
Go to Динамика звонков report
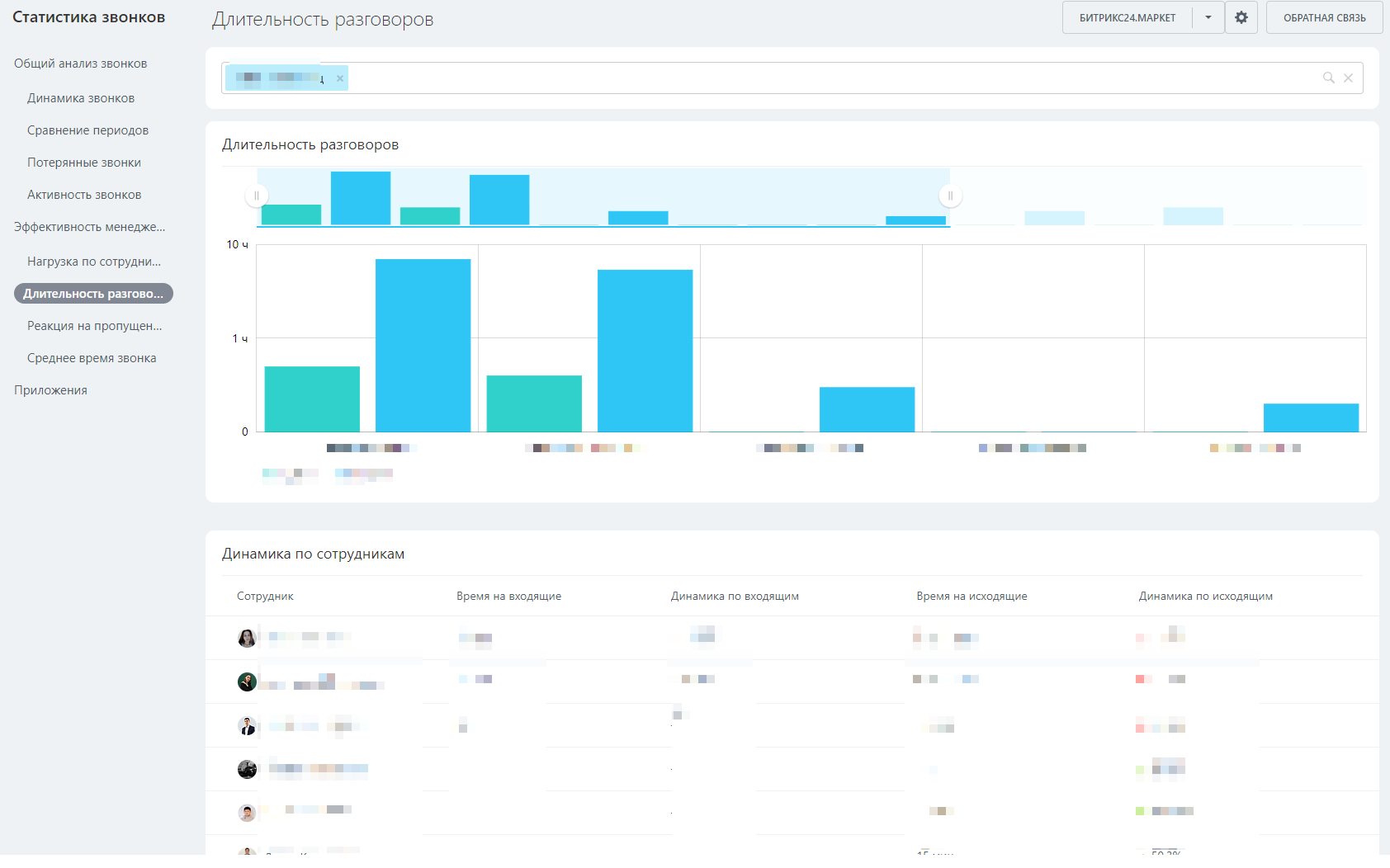[x=81, y=98]
